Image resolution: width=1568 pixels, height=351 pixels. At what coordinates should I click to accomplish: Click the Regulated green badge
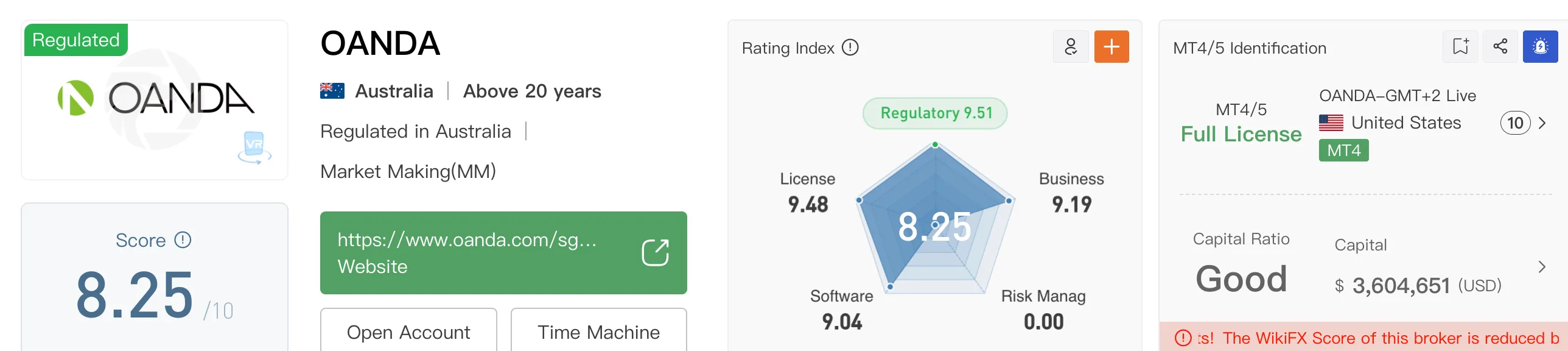pyautogui.click(x=76, y=40)
